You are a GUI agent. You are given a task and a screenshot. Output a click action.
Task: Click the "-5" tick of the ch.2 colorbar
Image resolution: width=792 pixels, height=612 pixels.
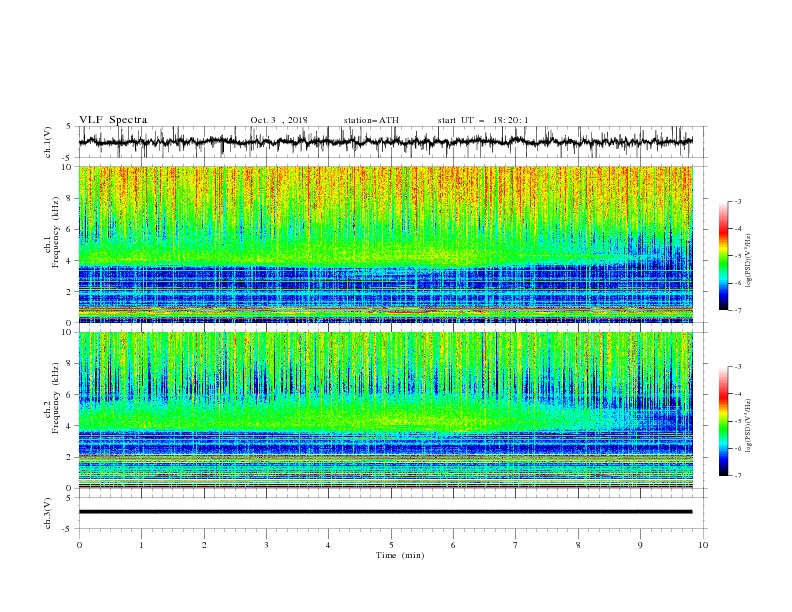(x=738, y=421)
